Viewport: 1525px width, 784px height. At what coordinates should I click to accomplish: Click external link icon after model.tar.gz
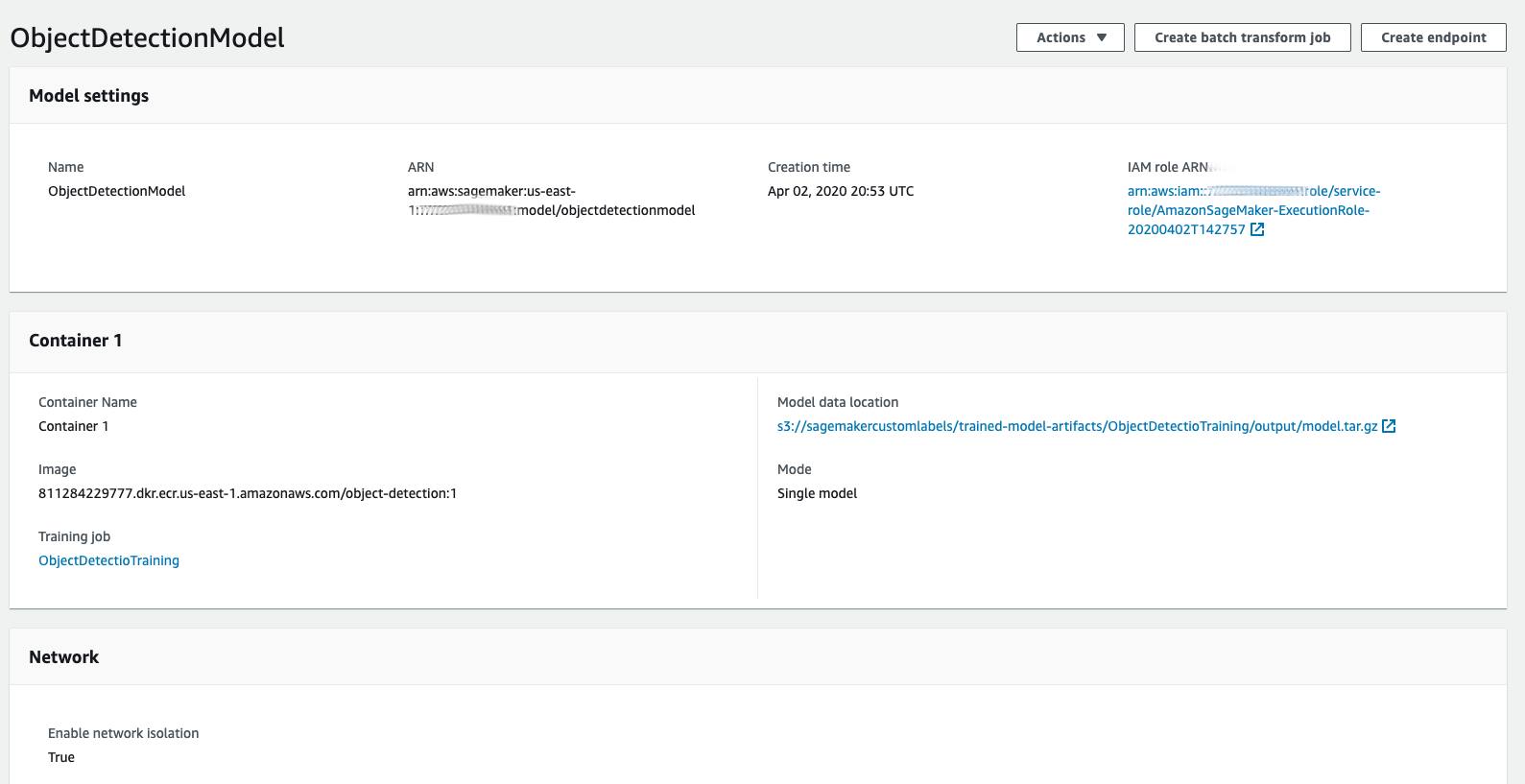coord(1389,426)
